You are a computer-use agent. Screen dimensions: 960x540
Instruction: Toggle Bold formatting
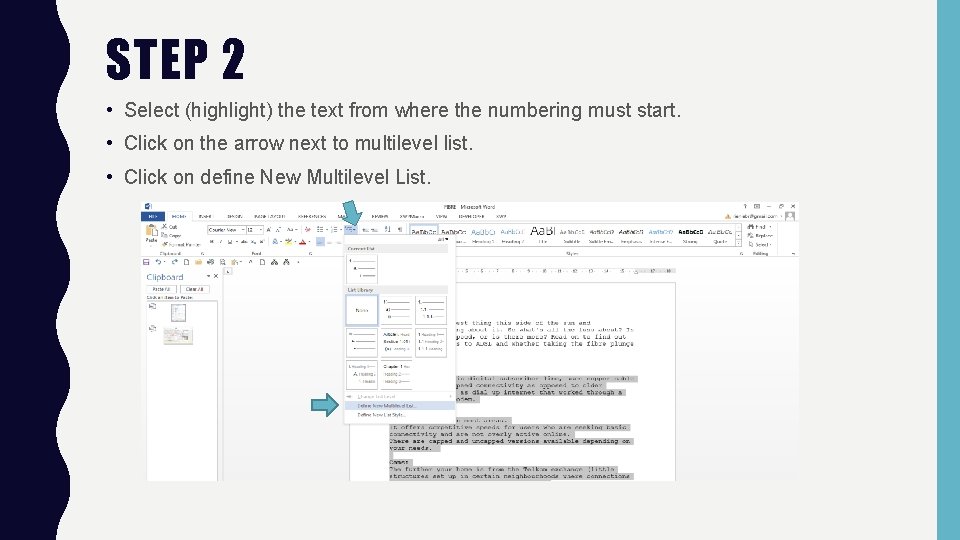pyautogui.click(x=212, y=241)
